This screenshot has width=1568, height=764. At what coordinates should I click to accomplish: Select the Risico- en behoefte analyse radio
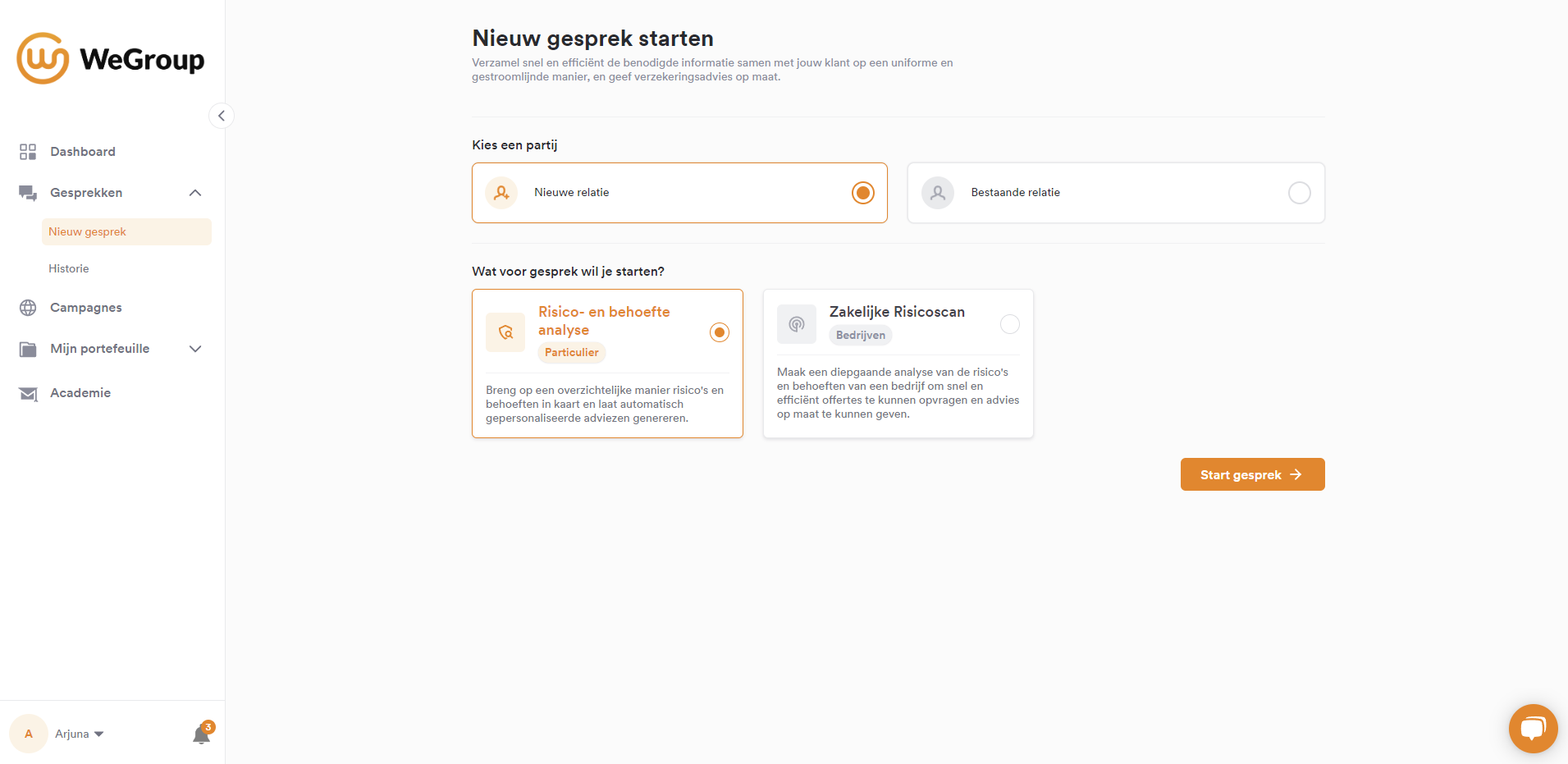click(720, 332)
